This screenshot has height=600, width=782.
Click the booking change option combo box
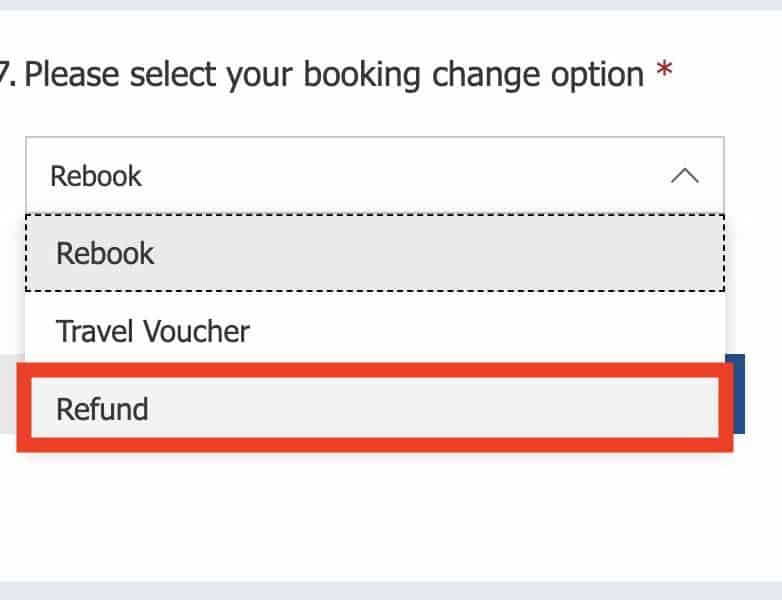coord(375,177)
